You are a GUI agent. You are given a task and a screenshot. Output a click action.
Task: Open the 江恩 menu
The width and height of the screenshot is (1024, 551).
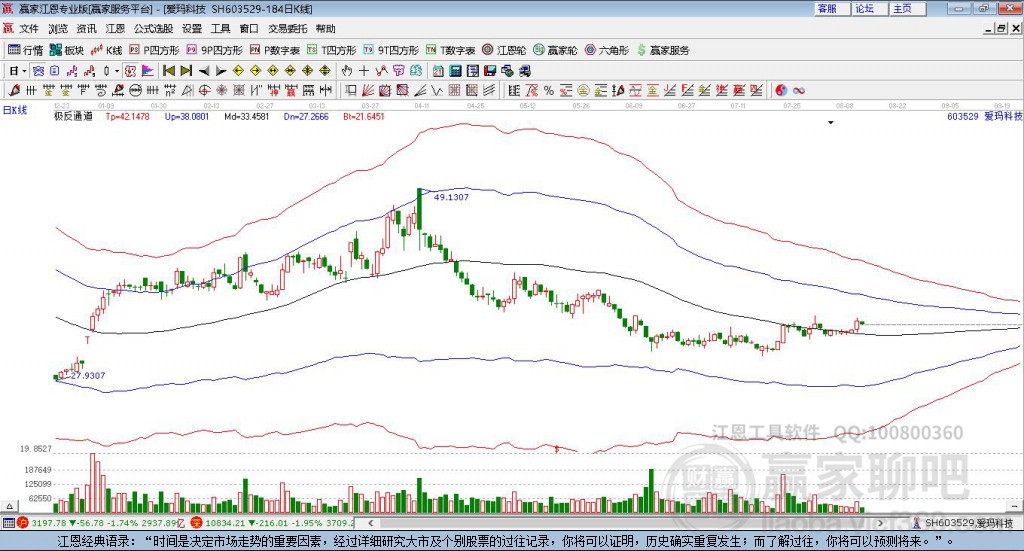(x=115, y=29)
